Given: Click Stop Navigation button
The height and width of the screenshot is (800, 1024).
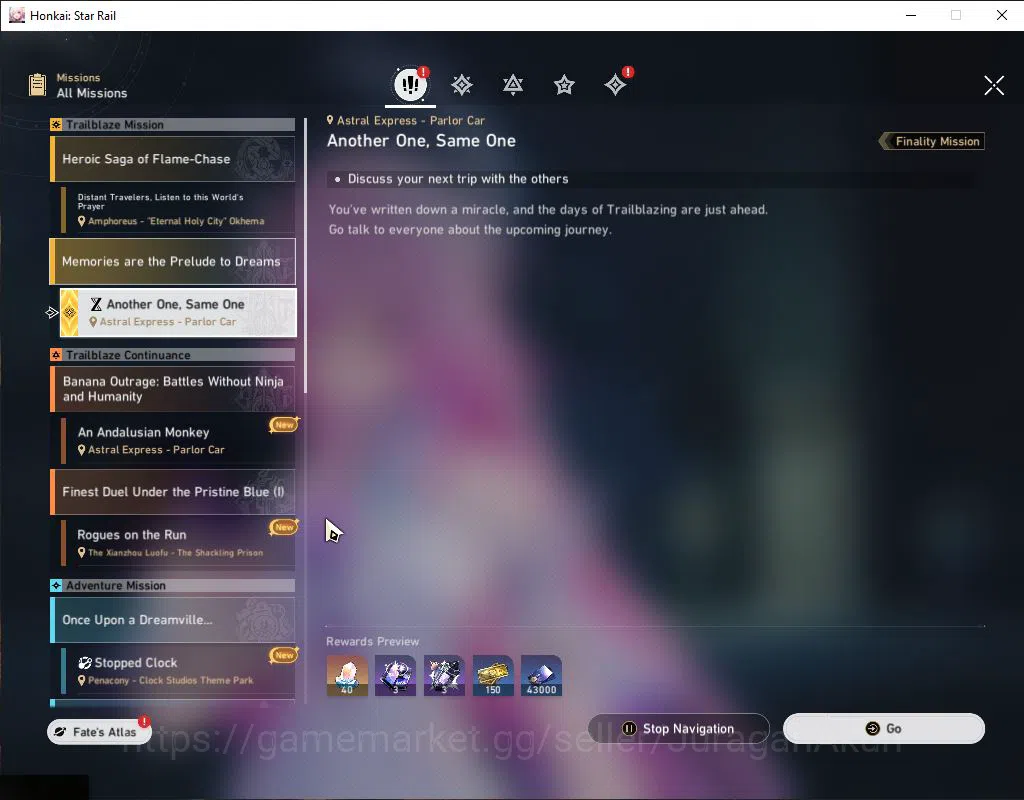Looking at the screenshot, I should pyautogui.click(x=679, y=728).
